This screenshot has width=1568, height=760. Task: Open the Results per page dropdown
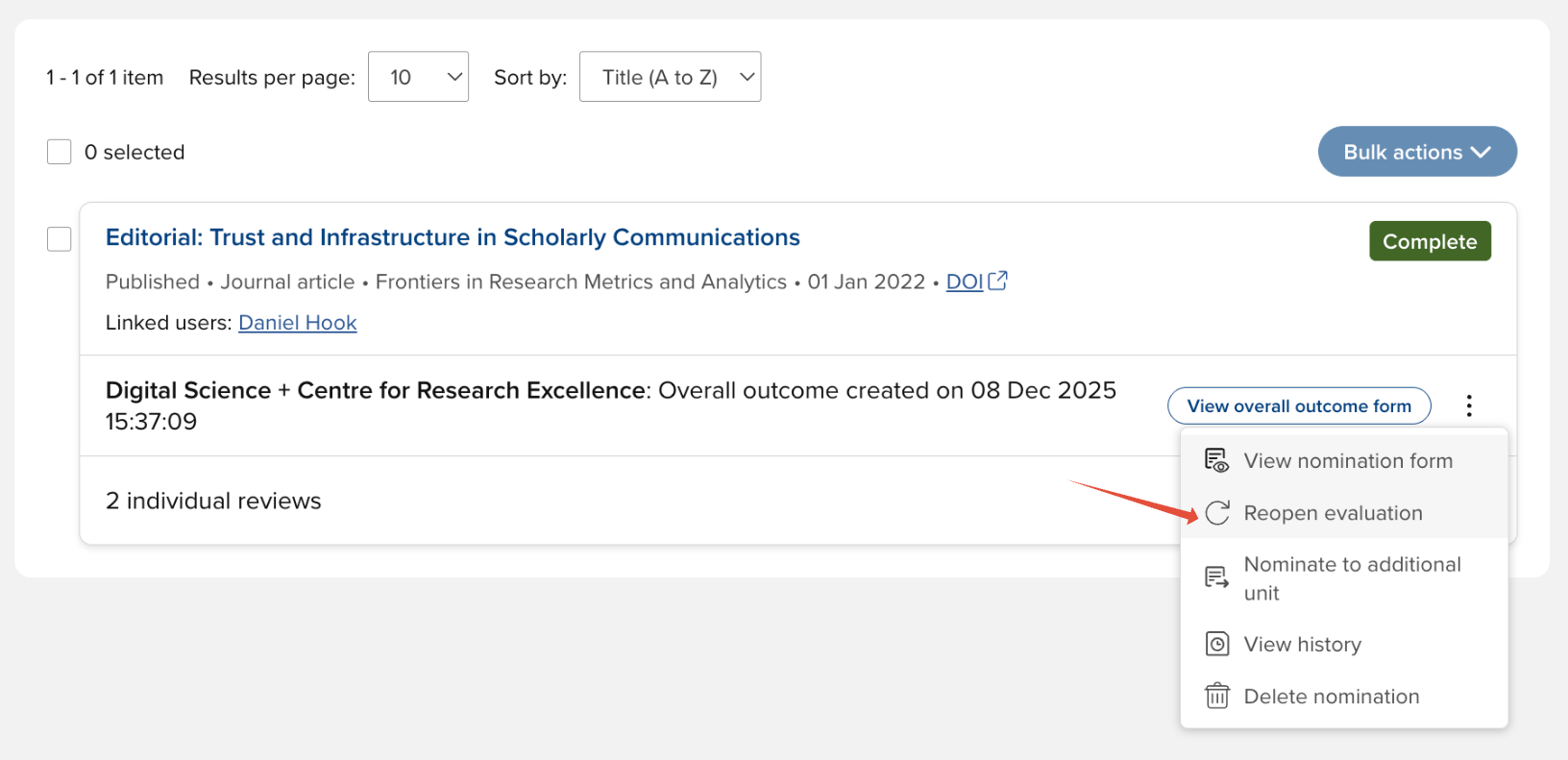(x=418, y=77)
